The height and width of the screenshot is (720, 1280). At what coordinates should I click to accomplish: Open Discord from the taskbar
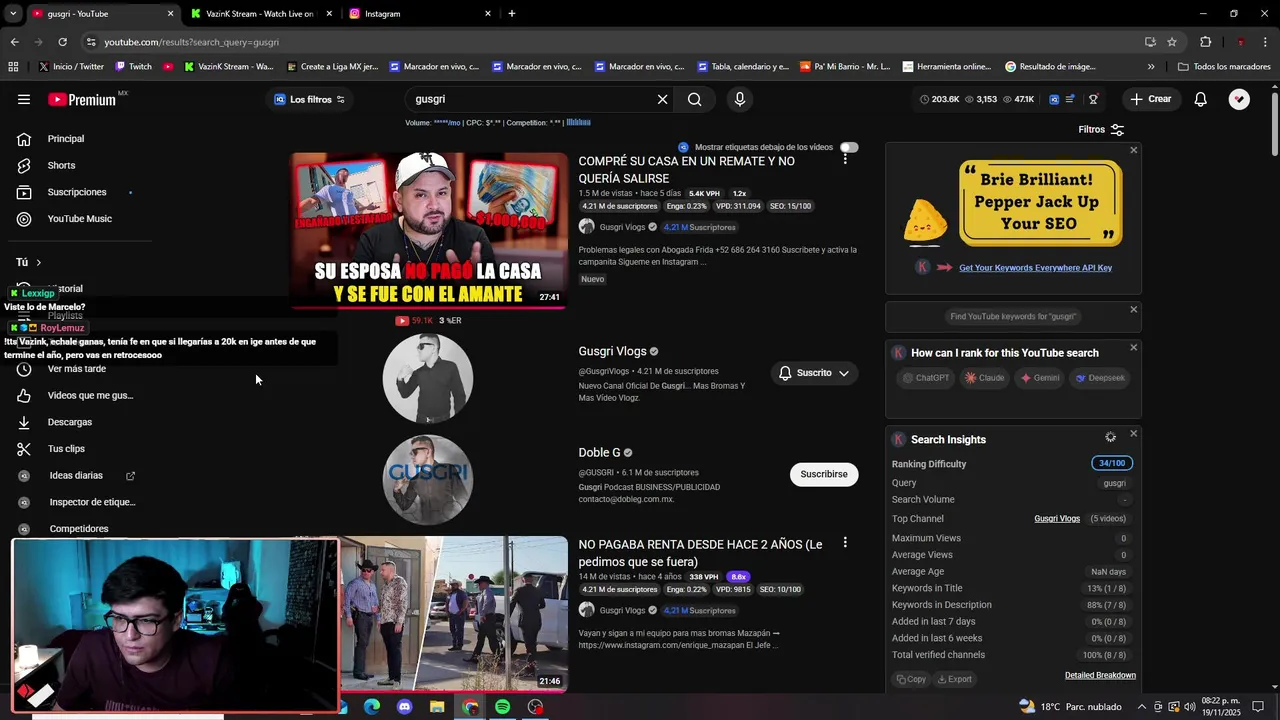click(x=404, y=707)
